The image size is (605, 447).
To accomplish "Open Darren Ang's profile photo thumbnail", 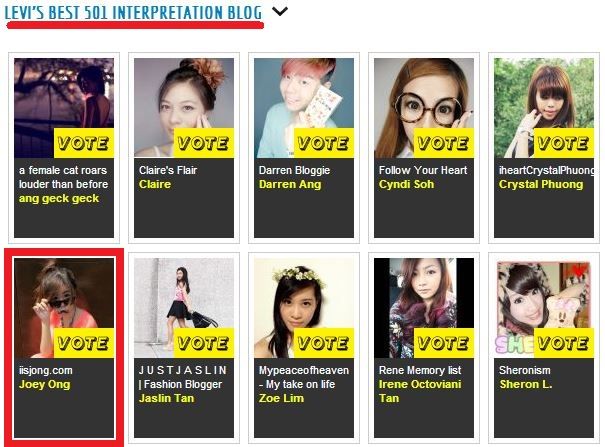I will tap(304, 108).
